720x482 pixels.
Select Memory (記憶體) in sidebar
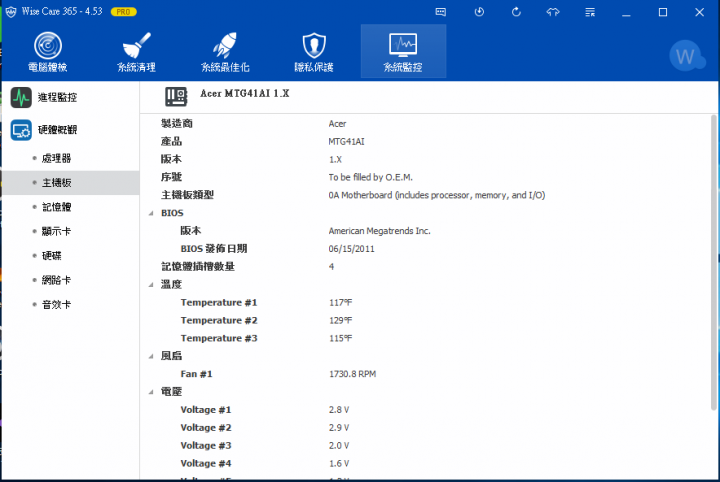pos(56,207)
